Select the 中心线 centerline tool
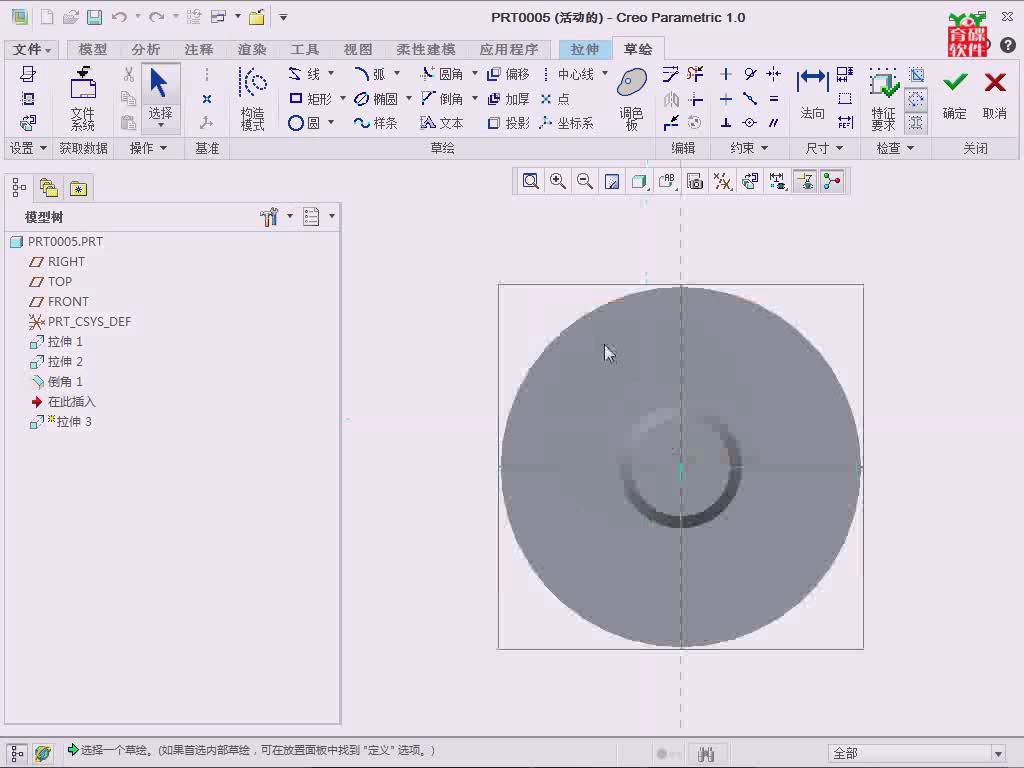 click(568, 74)
